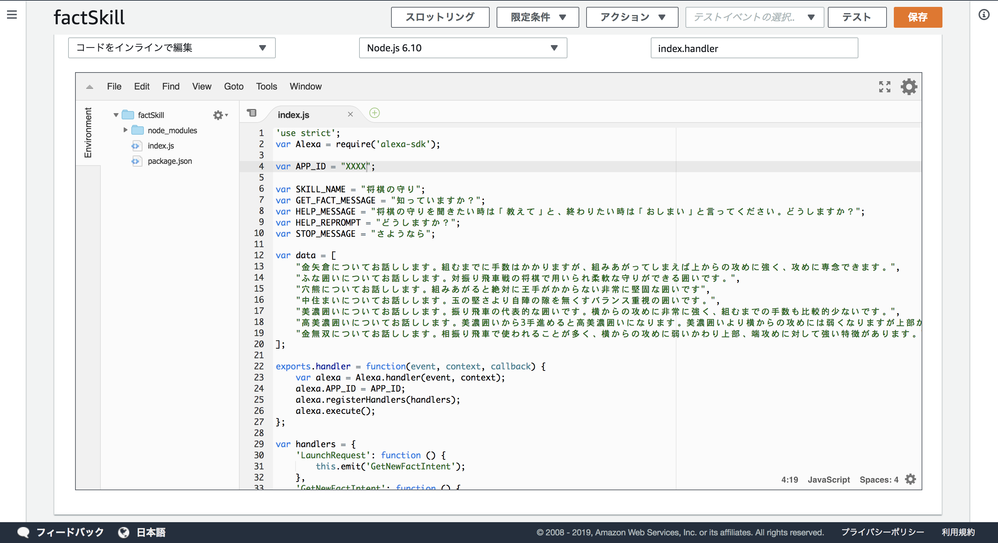Click フィードバック link in footer

tap(69, 532)
